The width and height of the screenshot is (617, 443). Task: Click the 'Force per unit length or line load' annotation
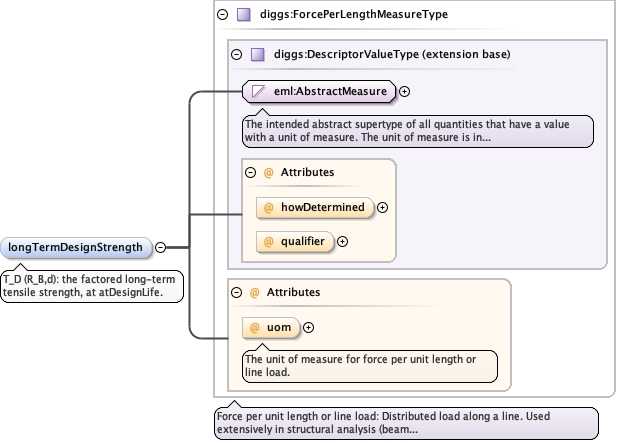tap(406, 423)
